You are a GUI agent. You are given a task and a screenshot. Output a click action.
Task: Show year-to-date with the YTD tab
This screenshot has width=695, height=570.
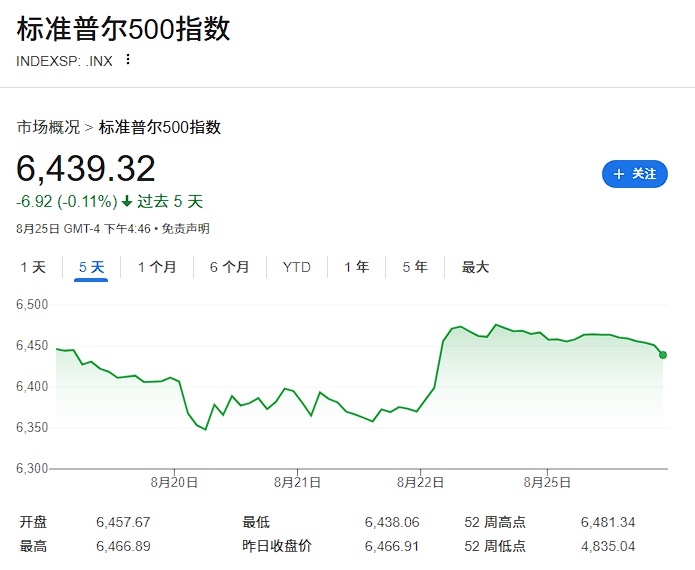coord(297,267)
